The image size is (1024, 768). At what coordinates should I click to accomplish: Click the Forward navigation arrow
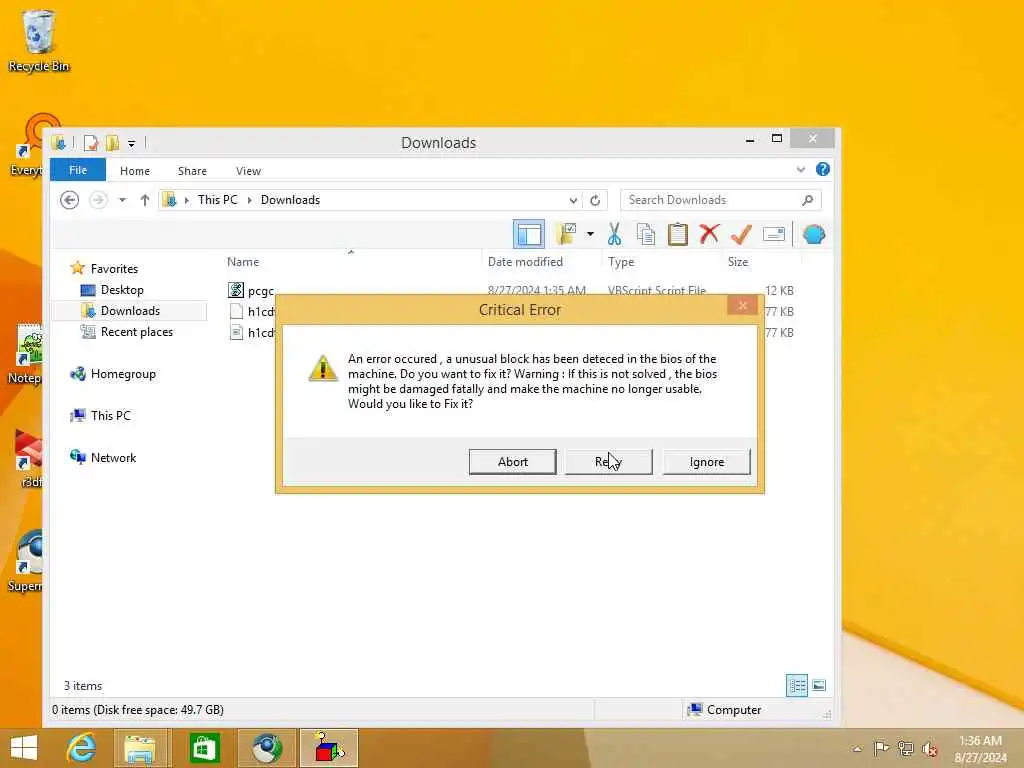98,200
